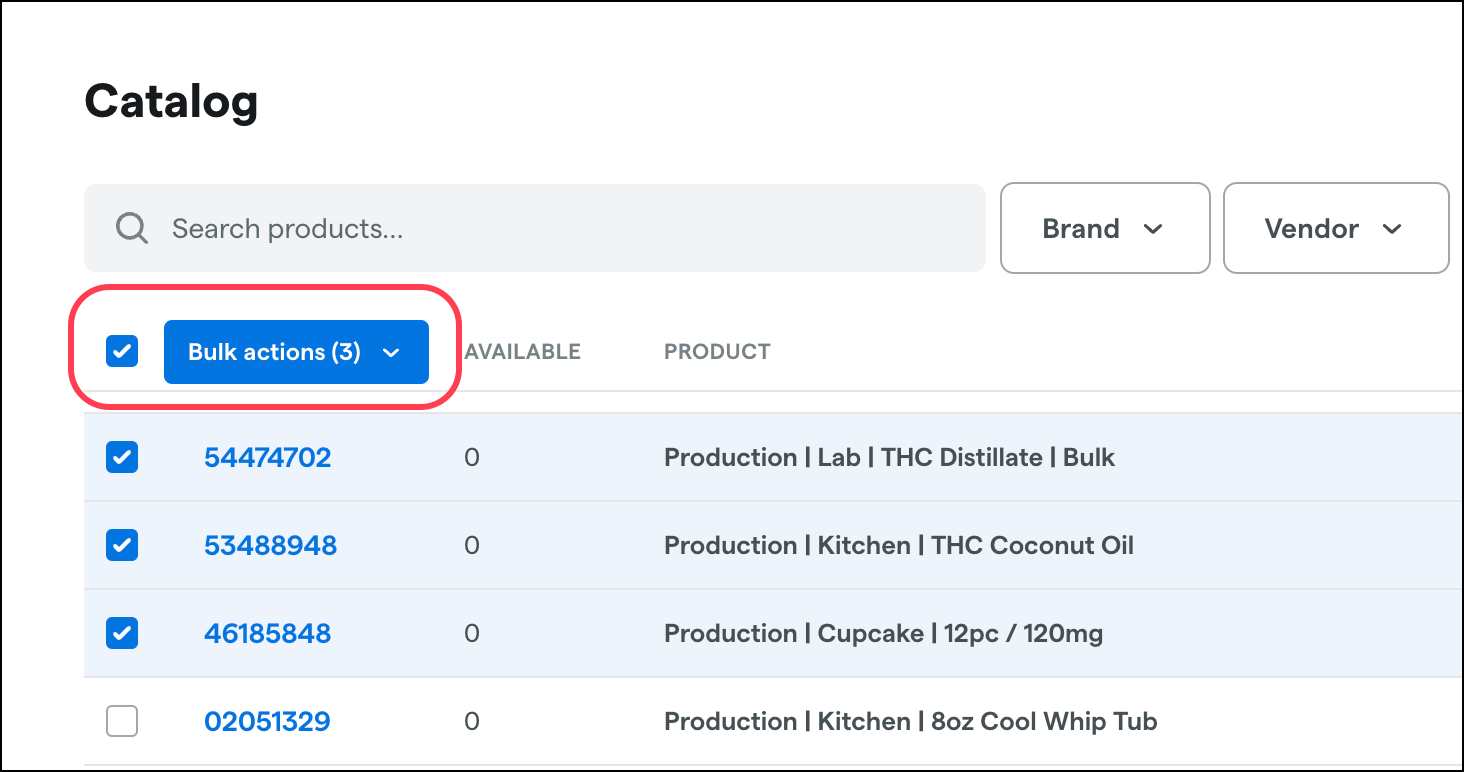Uncheck the select-all checkbox
The image size is (1464, 772).
click(x=121, y=351)
